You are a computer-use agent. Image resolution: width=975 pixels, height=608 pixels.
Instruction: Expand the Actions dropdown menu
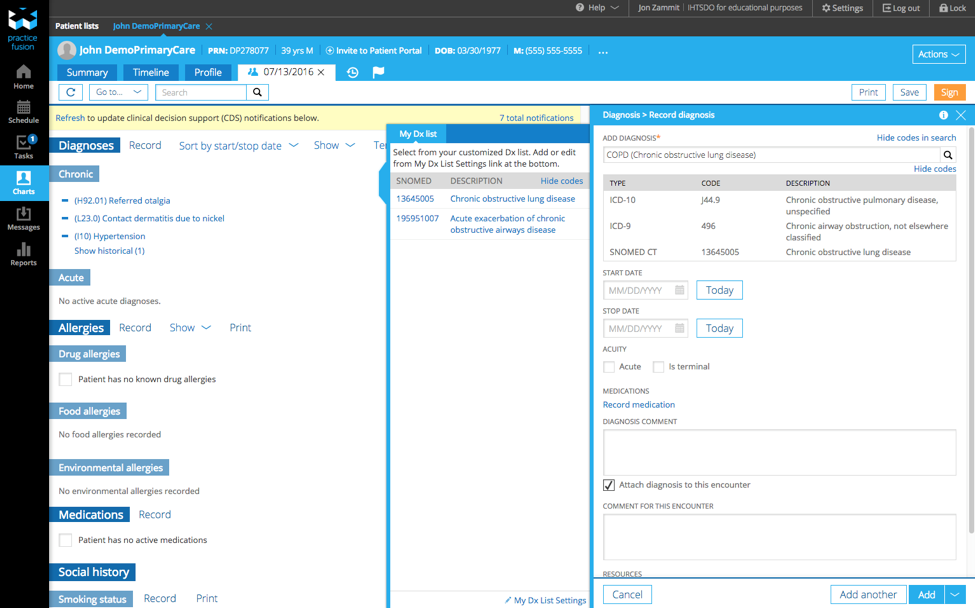(x=938, y=54)
